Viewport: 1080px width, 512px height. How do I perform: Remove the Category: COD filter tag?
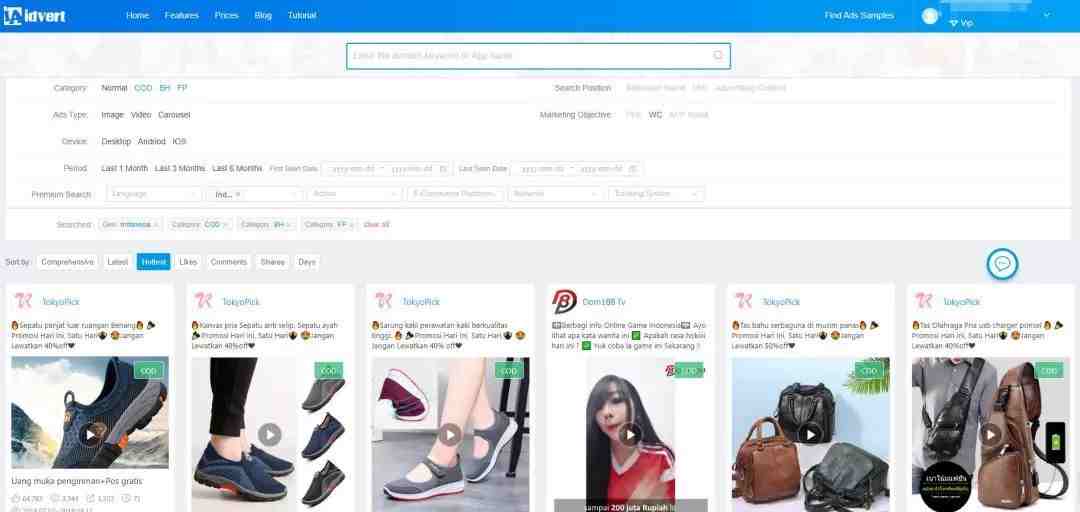(225, 225)
